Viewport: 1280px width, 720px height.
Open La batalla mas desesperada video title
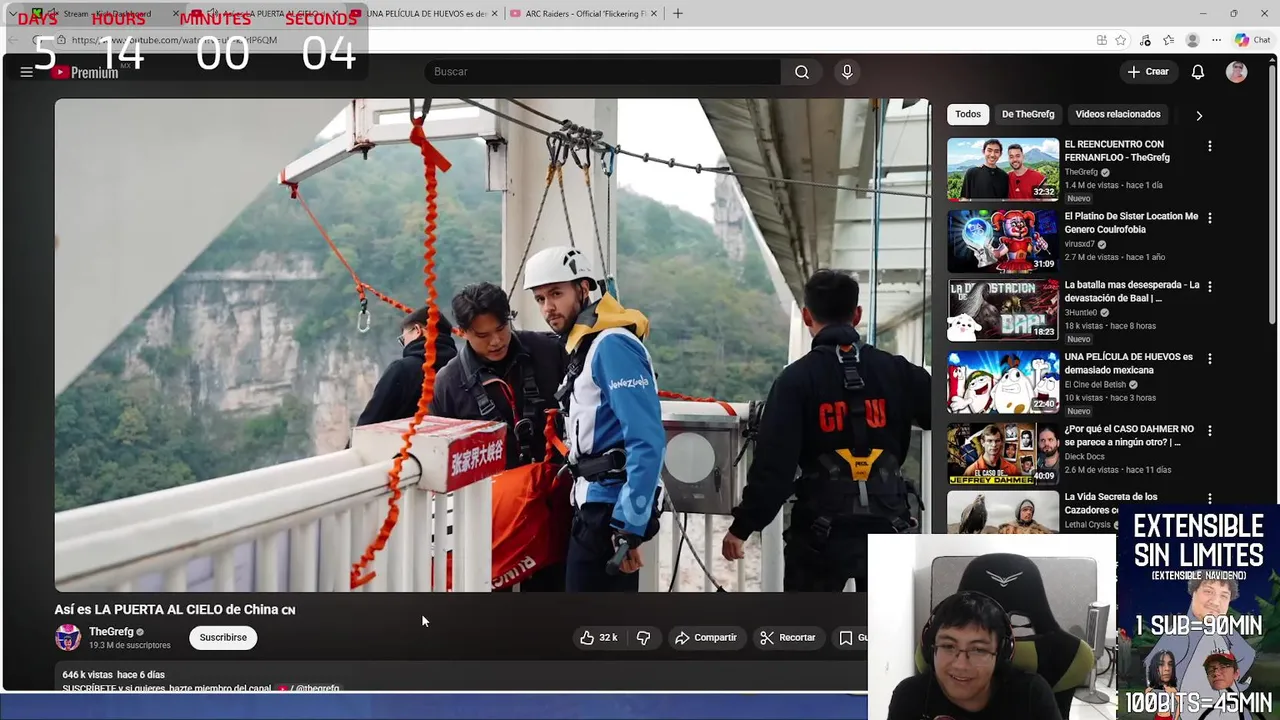[1132, 291]
